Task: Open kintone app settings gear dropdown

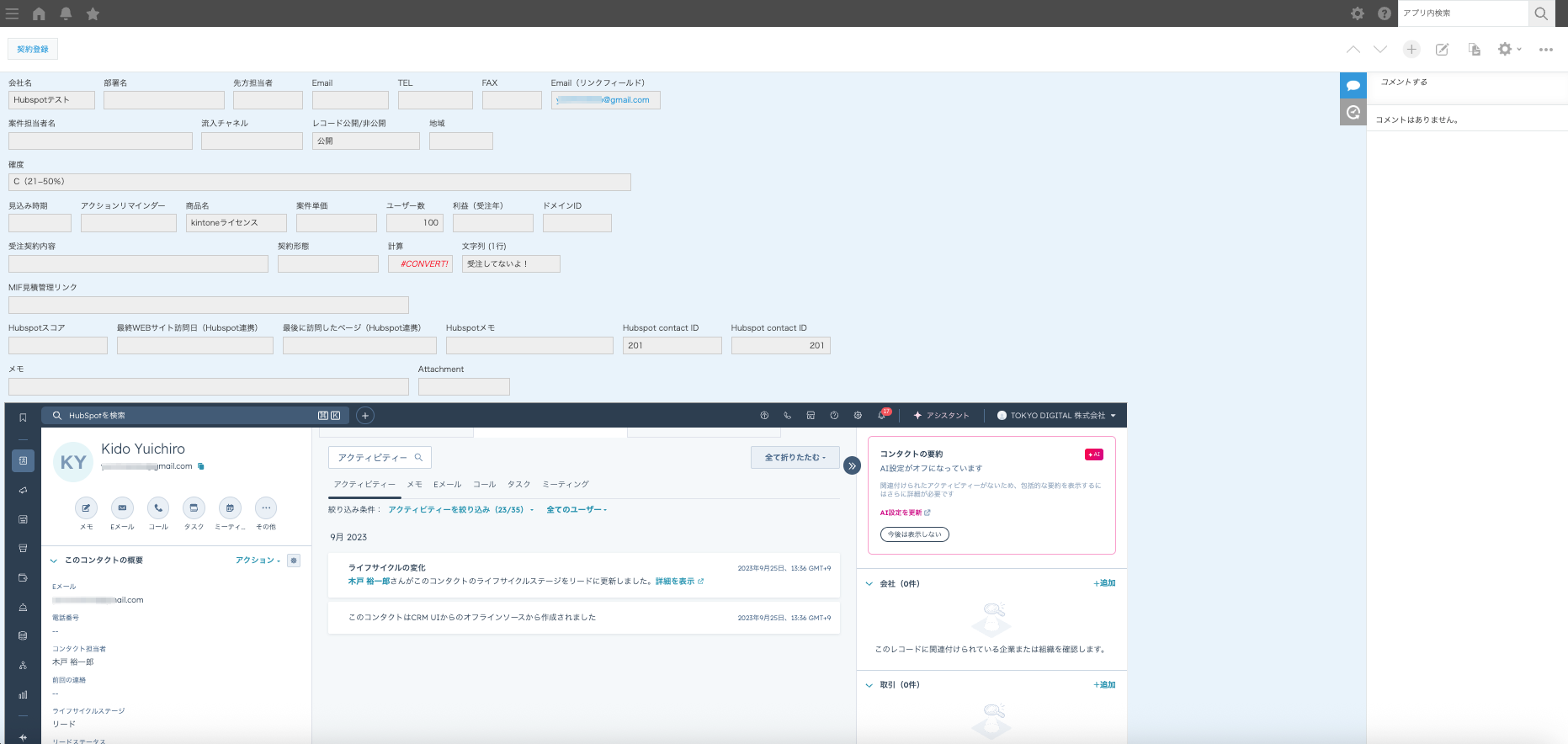Action: (x=1509, y=50)
